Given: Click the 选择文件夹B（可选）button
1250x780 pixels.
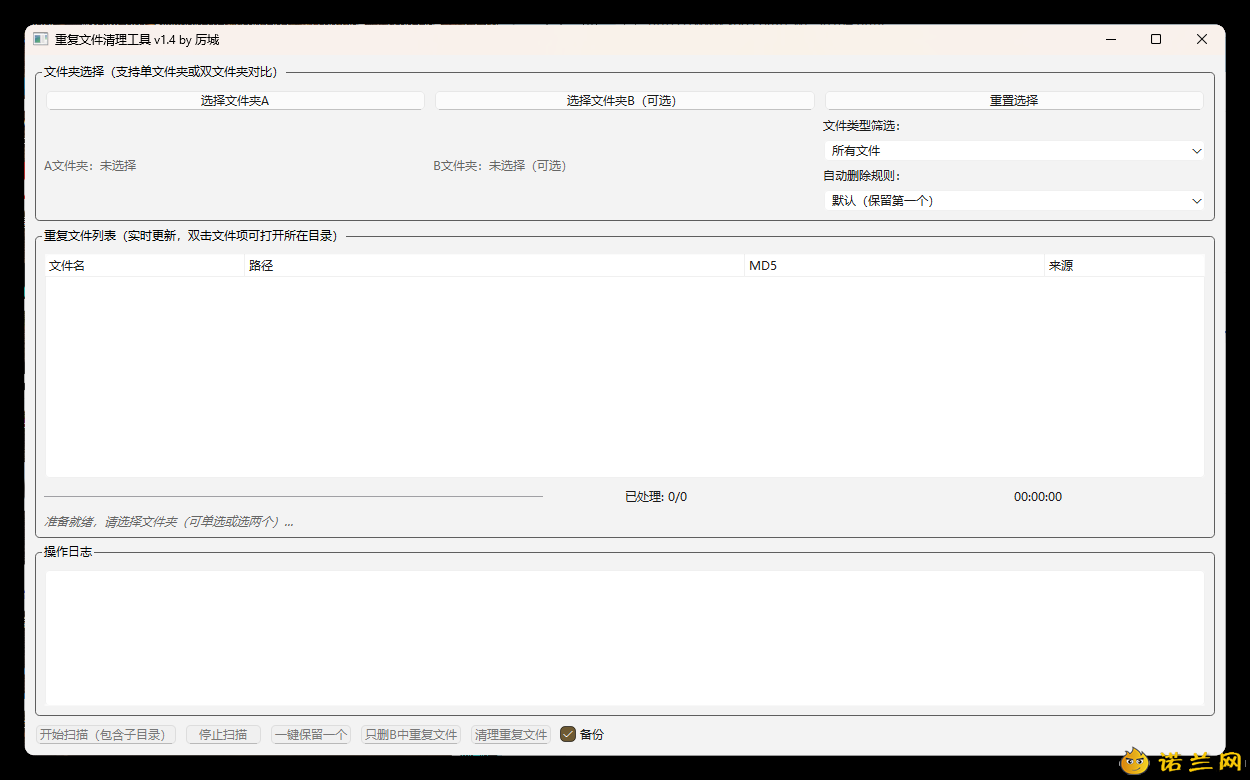Looking at the screenshot, I should 625,101.
